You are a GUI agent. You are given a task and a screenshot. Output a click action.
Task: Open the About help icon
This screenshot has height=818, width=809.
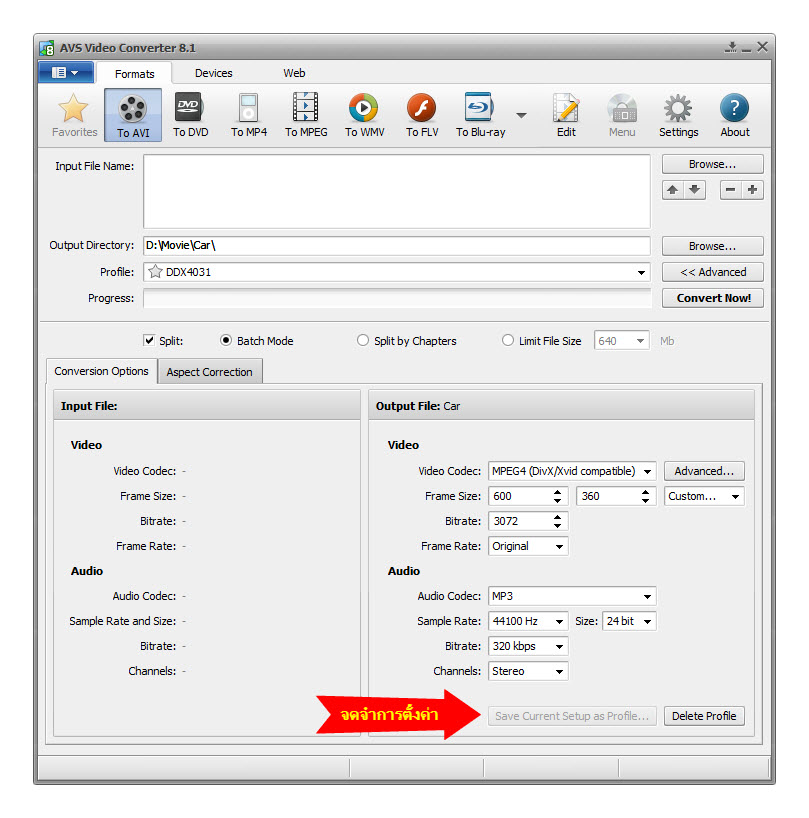(x=734, y=114)
